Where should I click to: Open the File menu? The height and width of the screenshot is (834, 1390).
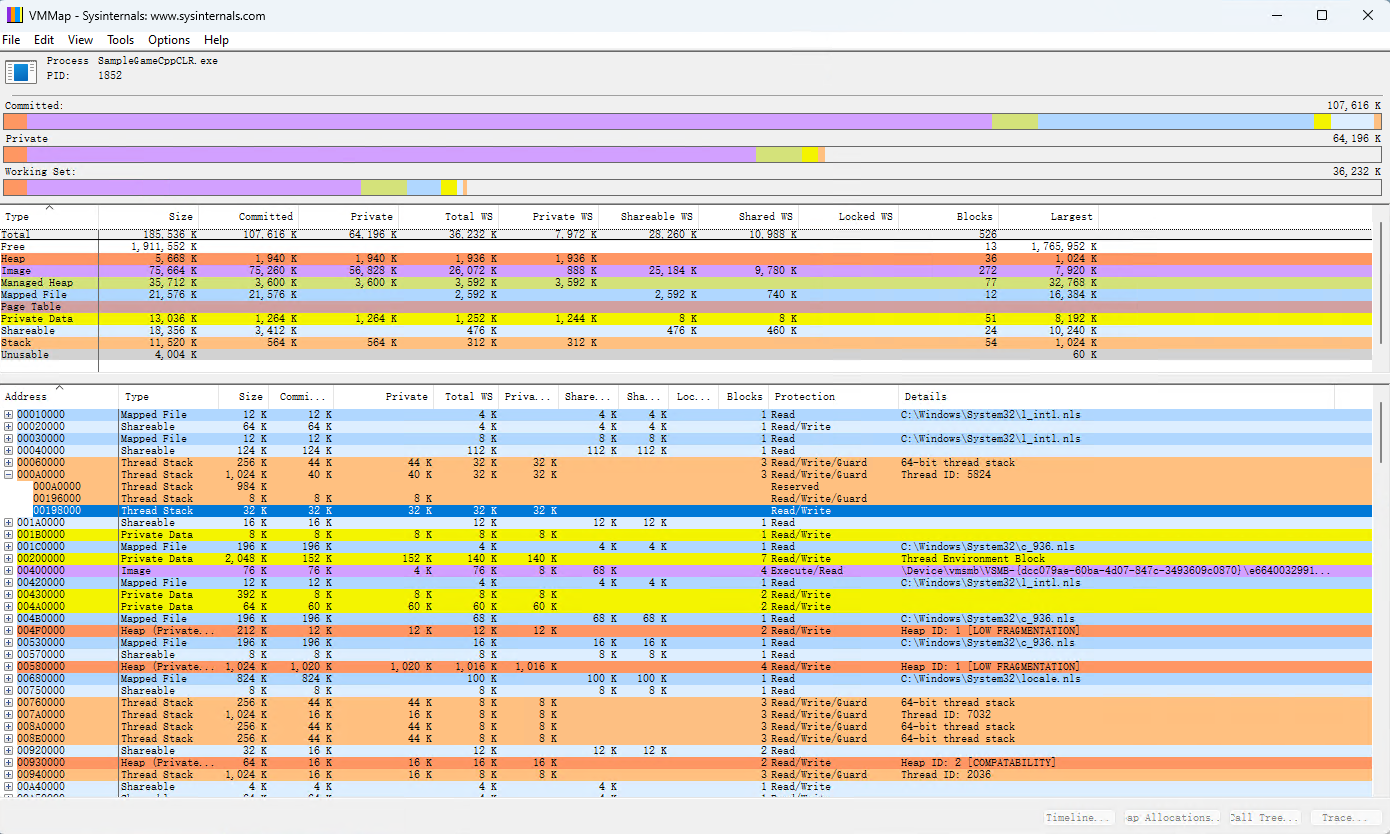[x=11, y=40]
